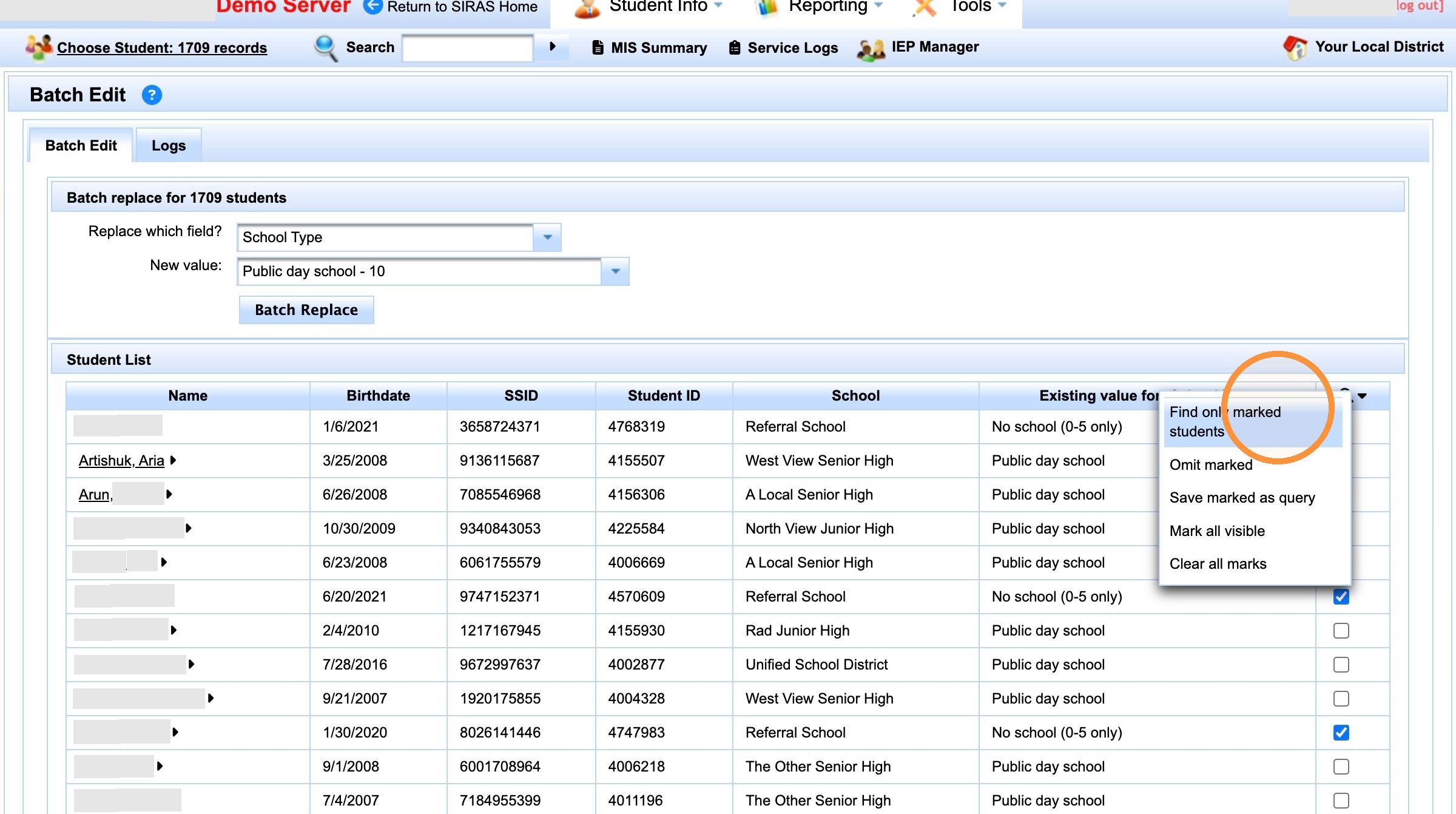Click name arrow in 2/4/2010 birthdate row
This screenshot has height=814, width=1456.
[174, 631]
